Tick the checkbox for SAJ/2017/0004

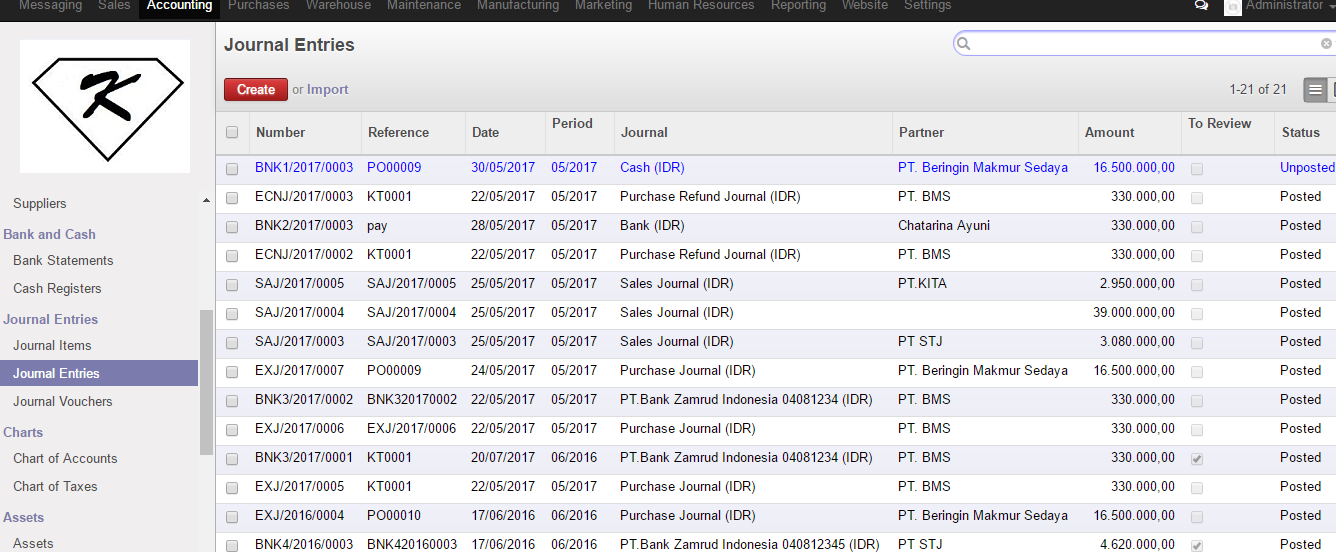232,314
